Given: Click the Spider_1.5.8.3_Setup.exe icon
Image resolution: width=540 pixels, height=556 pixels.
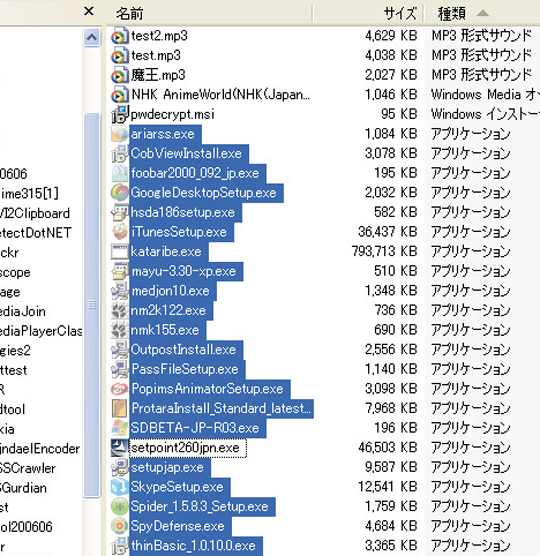Looking at the screenshot, I should [119, 507].
